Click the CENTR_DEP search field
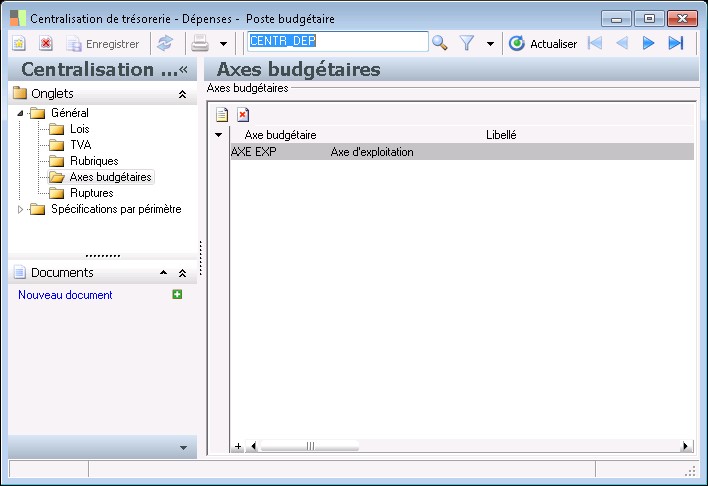Image resolution: width=708 pixels, height=486 pixels. point(338,41)
